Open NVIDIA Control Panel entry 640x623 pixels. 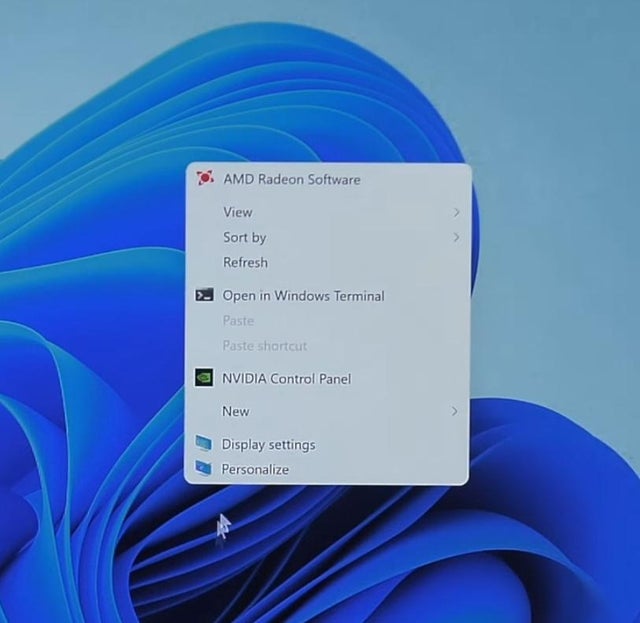[327, 378]
